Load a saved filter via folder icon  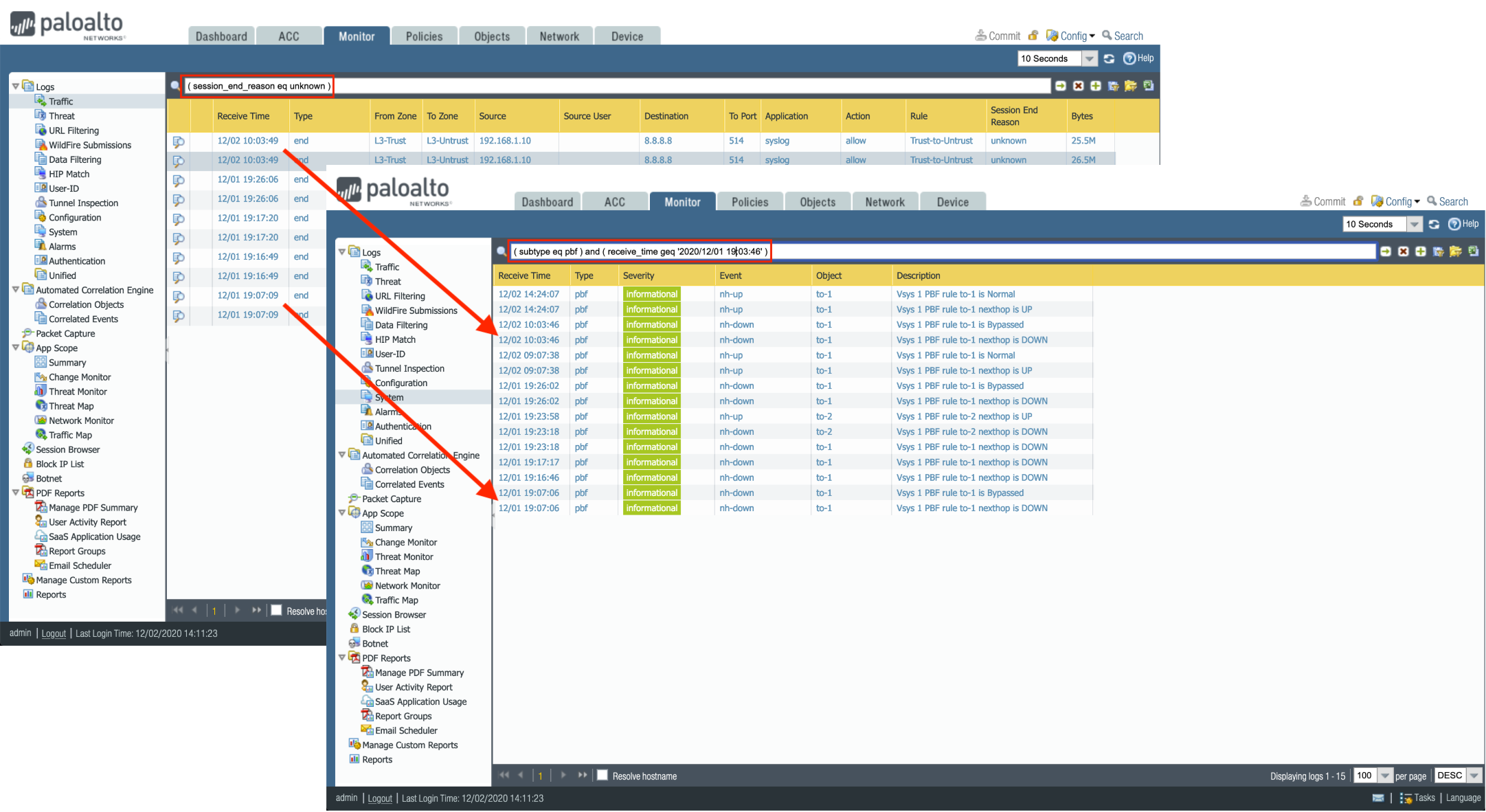[1456, 251]
